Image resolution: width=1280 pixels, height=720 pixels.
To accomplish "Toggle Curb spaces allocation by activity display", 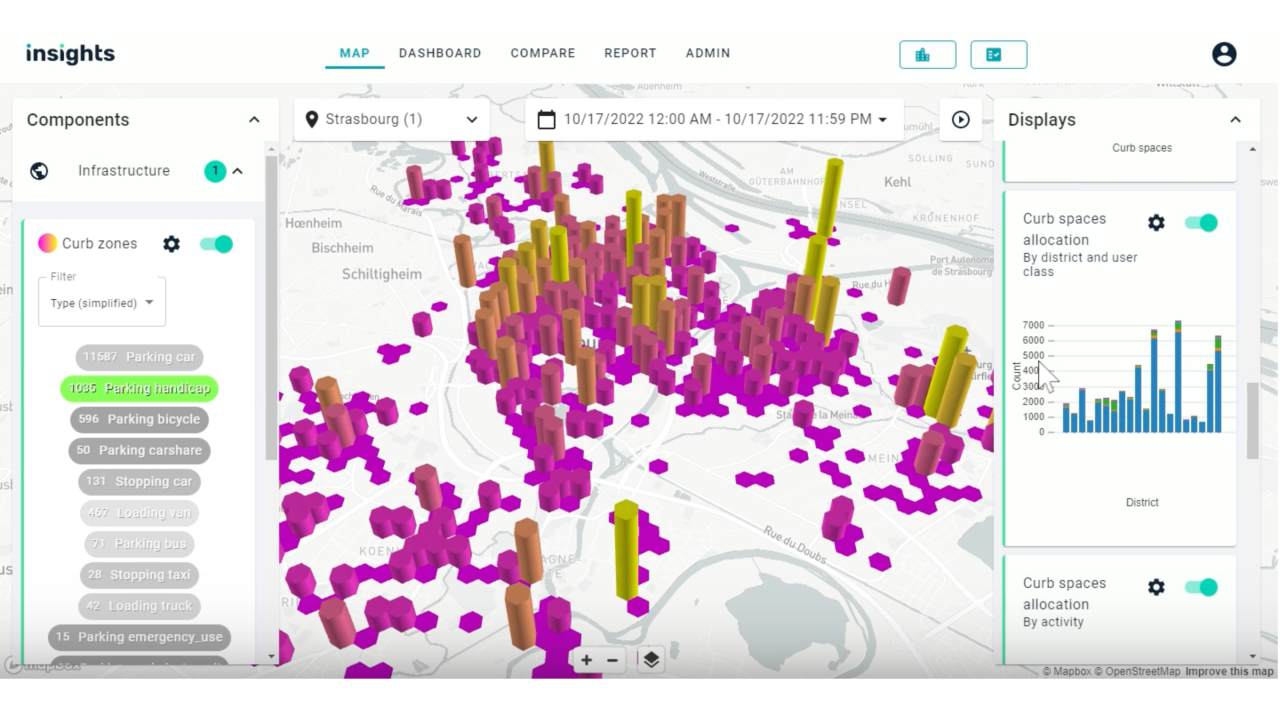I will tap(1201, 587).
